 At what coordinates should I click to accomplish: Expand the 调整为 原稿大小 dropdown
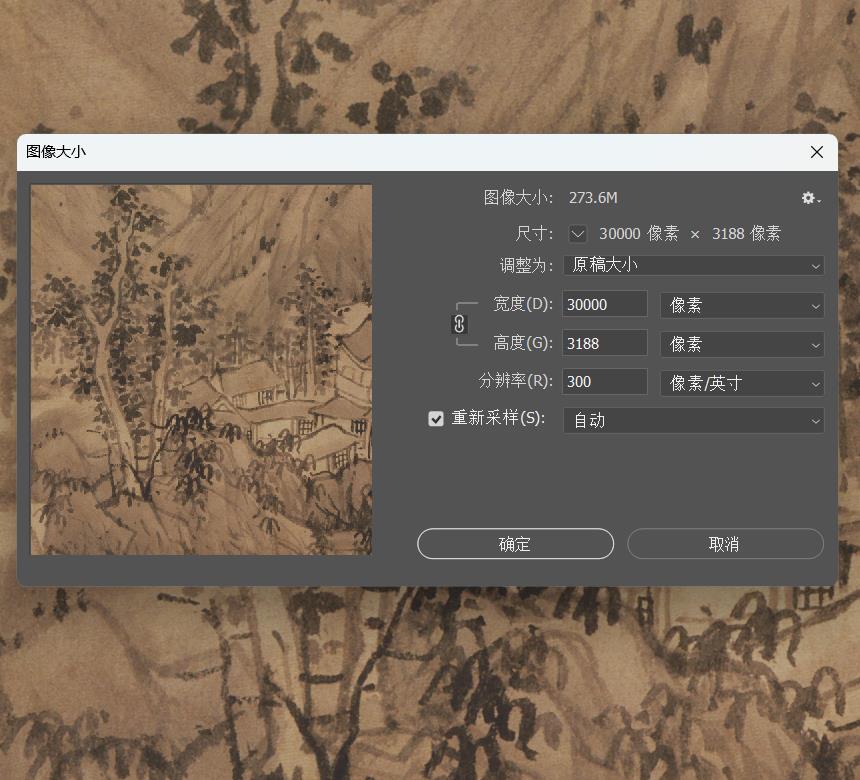click(x=693, y=265)
